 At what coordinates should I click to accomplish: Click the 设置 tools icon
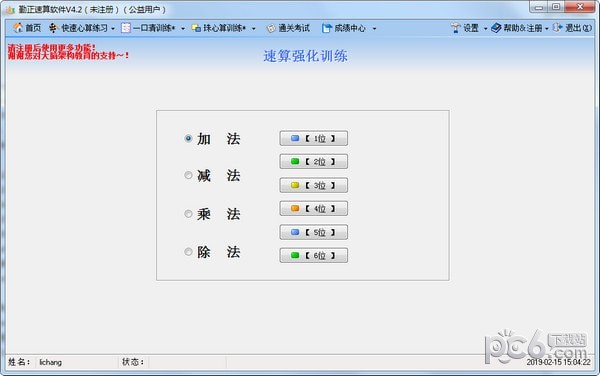(x=455, y=28)
